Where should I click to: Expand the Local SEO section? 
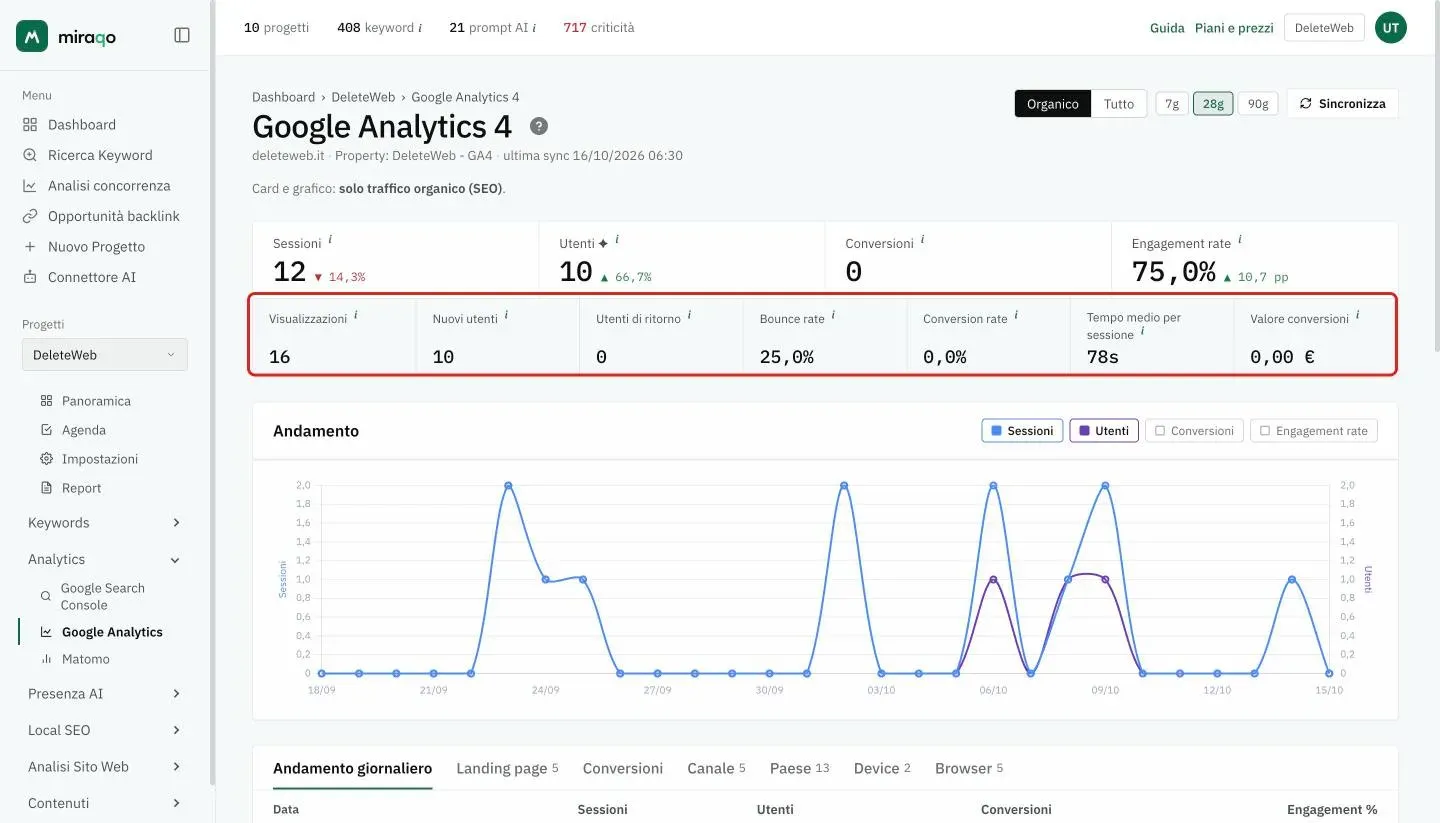click(x=105, y=730)
